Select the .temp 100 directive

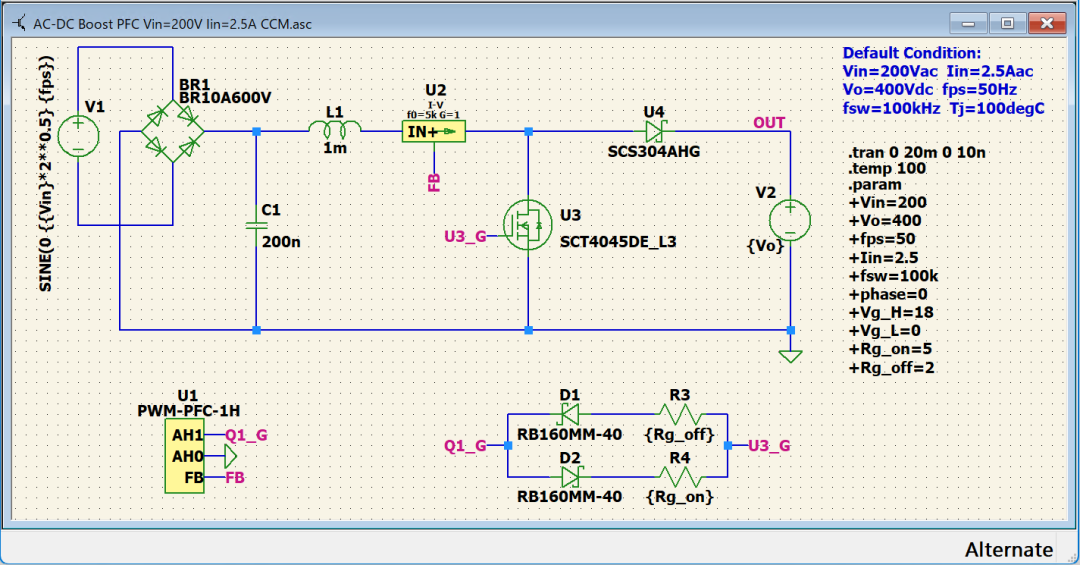coord(887,169)
